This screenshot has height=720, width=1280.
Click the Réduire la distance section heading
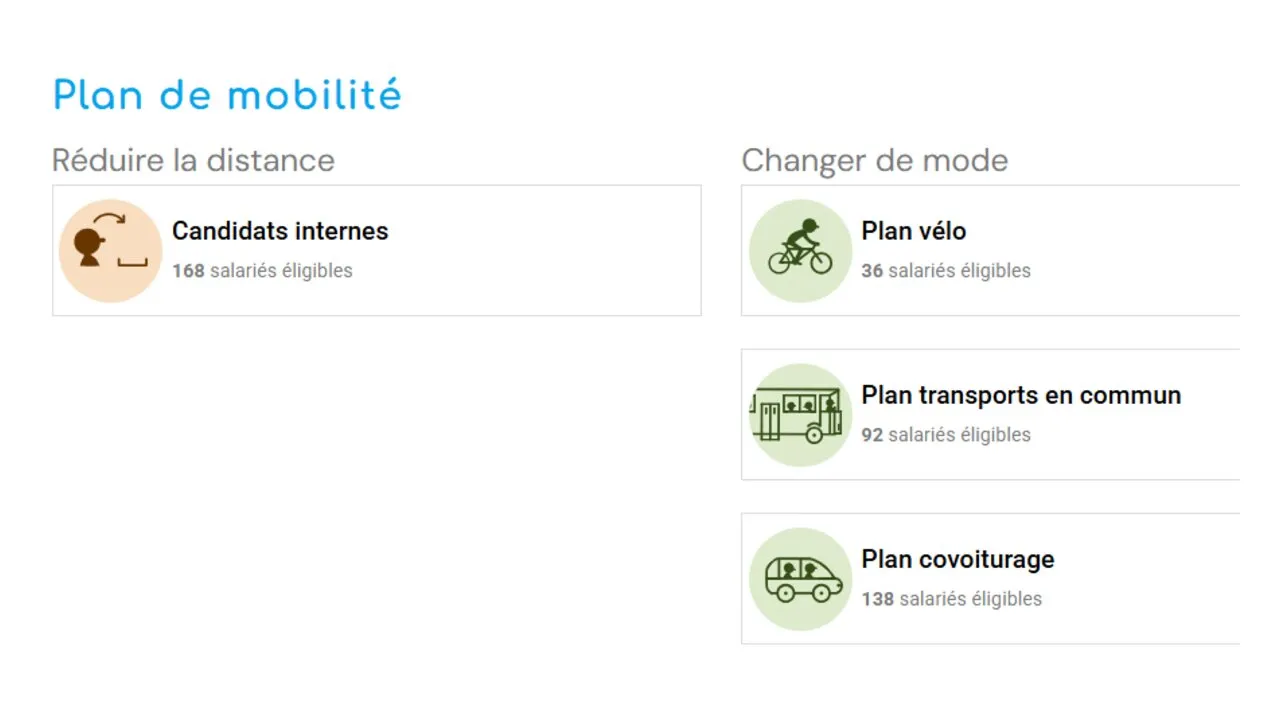click(x=193, y=160)
